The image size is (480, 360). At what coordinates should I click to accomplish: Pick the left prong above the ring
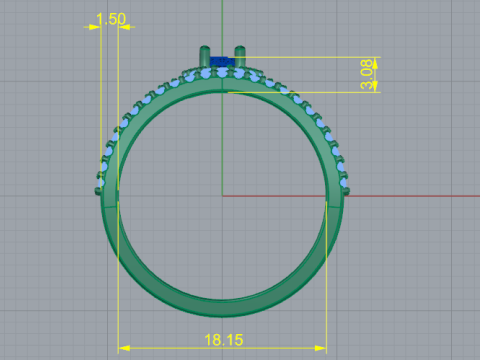(x=205, y=56)
